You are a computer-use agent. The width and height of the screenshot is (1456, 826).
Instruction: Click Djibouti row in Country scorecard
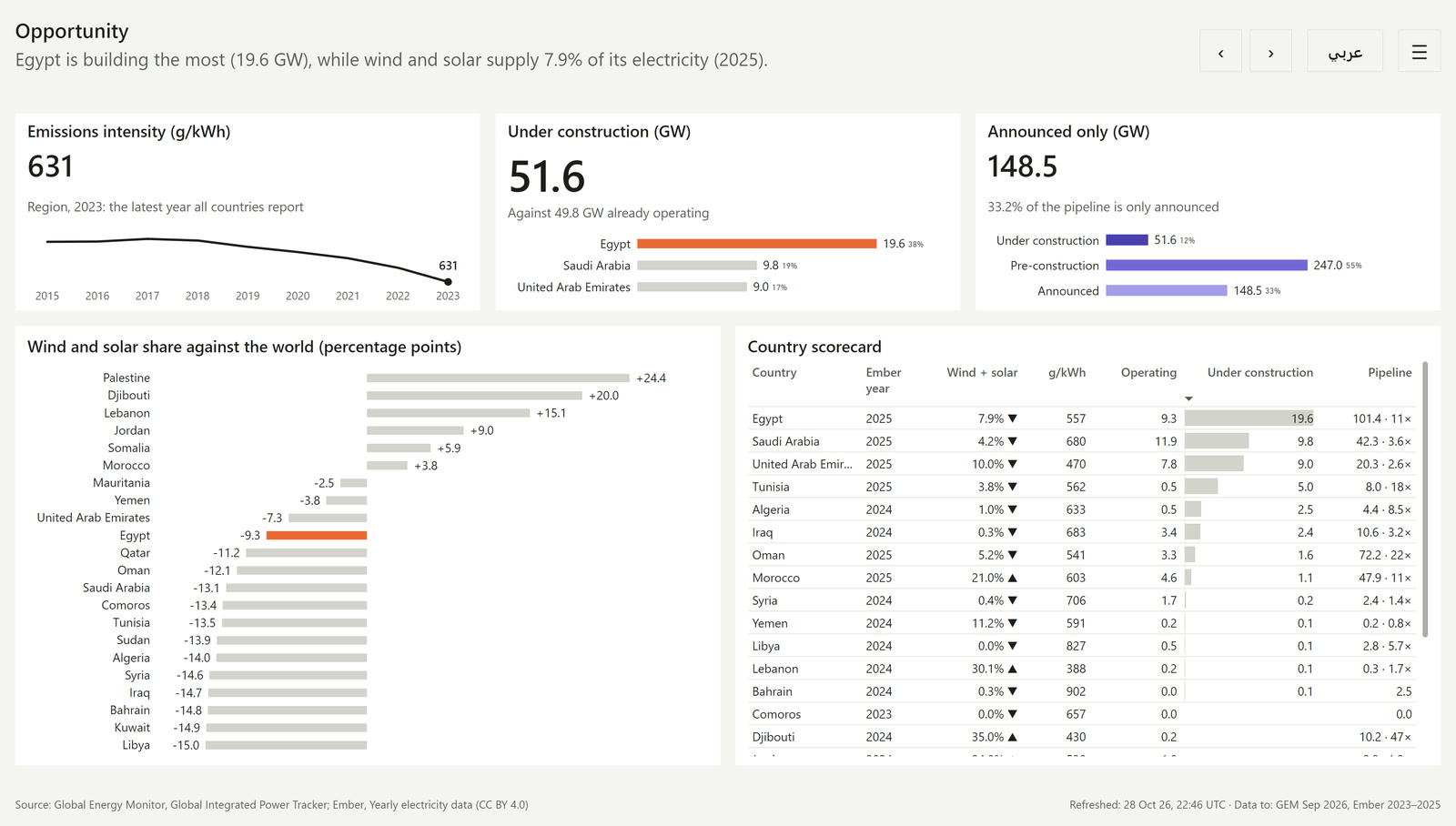click(1082, 737)
